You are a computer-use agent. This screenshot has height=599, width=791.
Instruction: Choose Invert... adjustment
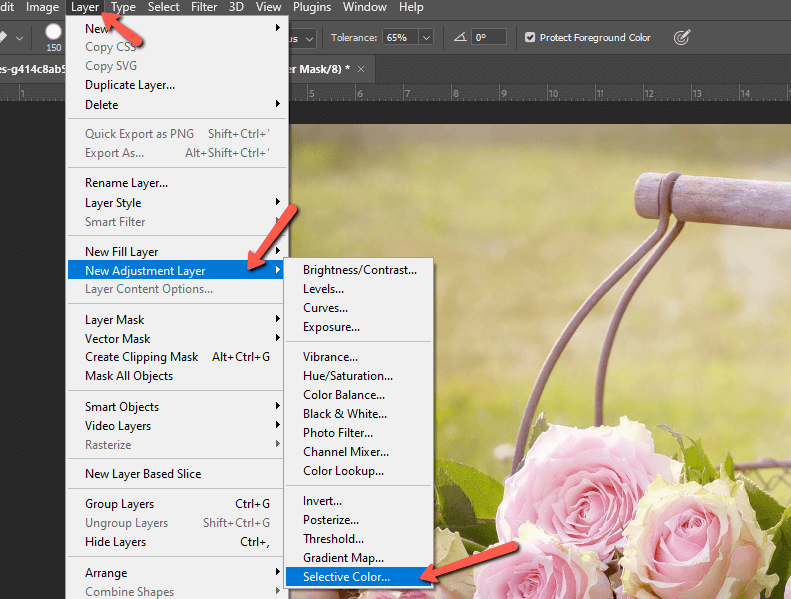(x=359, y=501)
